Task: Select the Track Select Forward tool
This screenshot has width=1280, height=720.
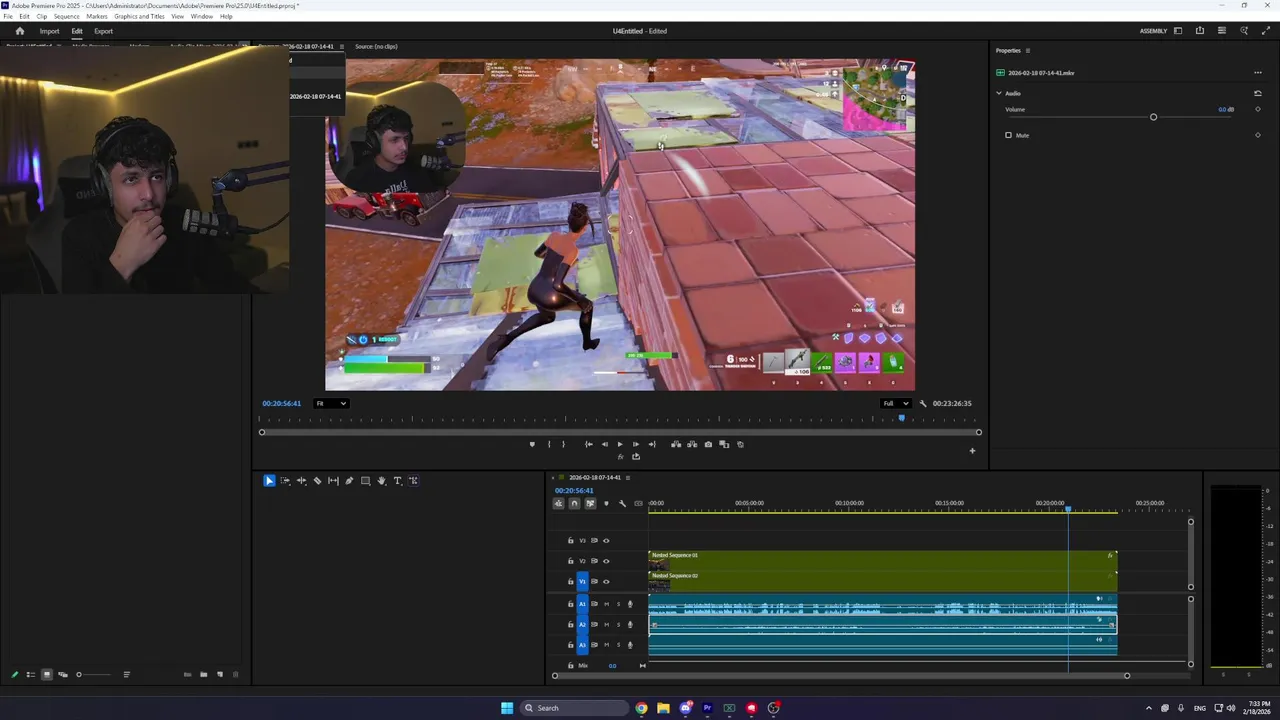Action: (x=285, y=481)
